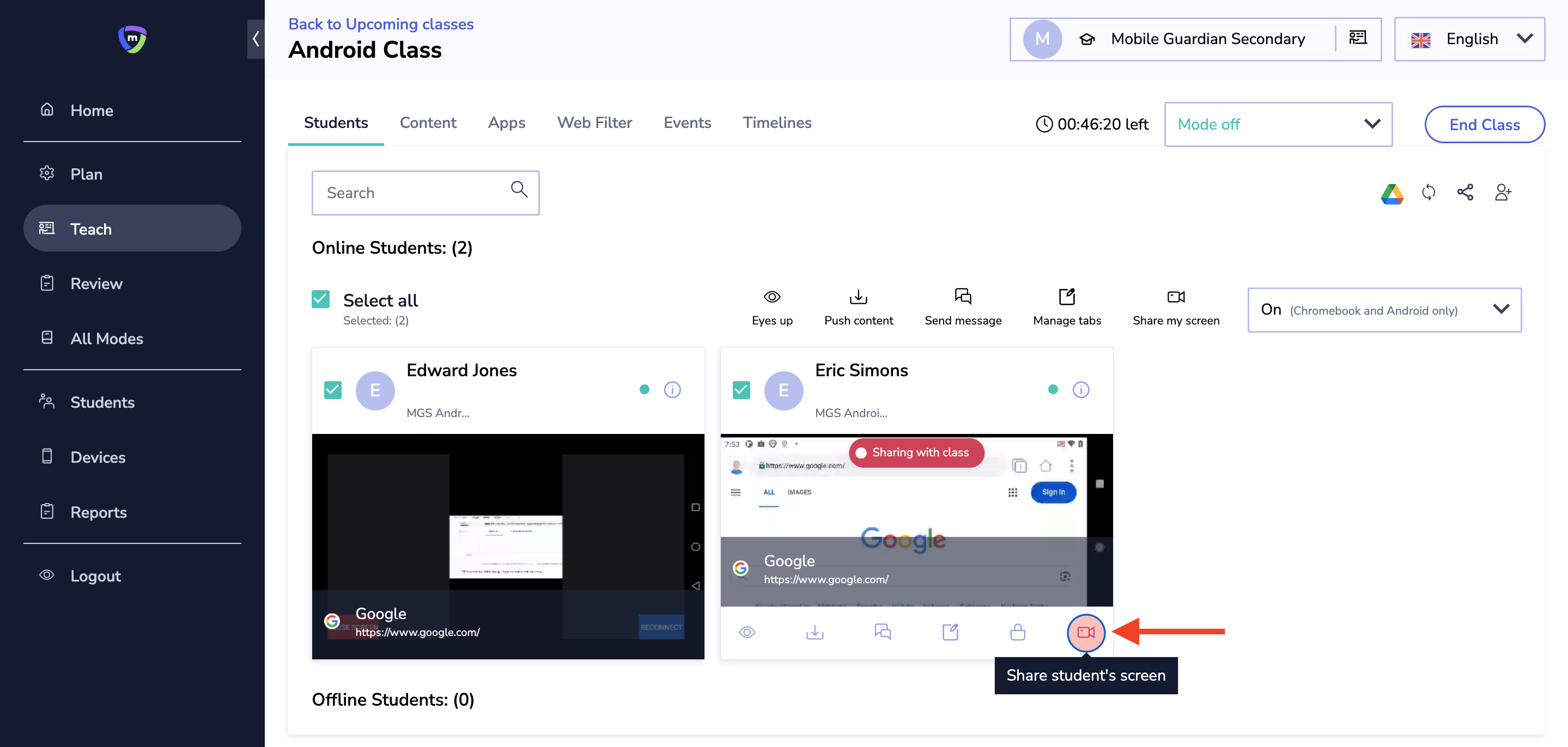Click the share class icon

1465,193
